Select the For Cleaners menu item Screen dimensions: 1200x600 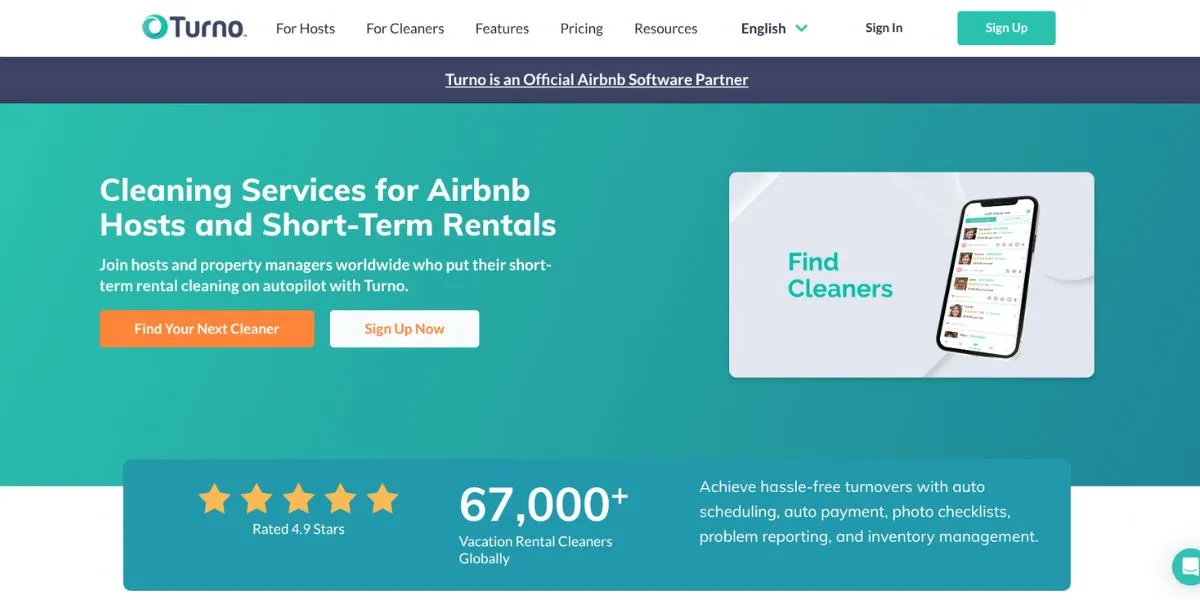tap(404, 28)
